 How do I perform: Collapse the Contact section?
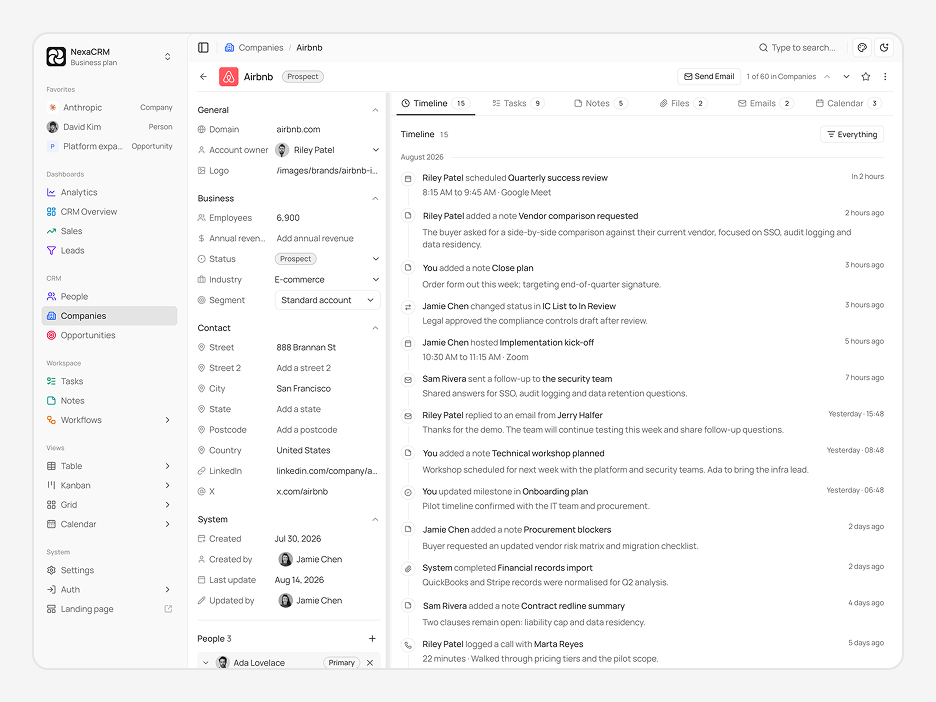point(375,328)
